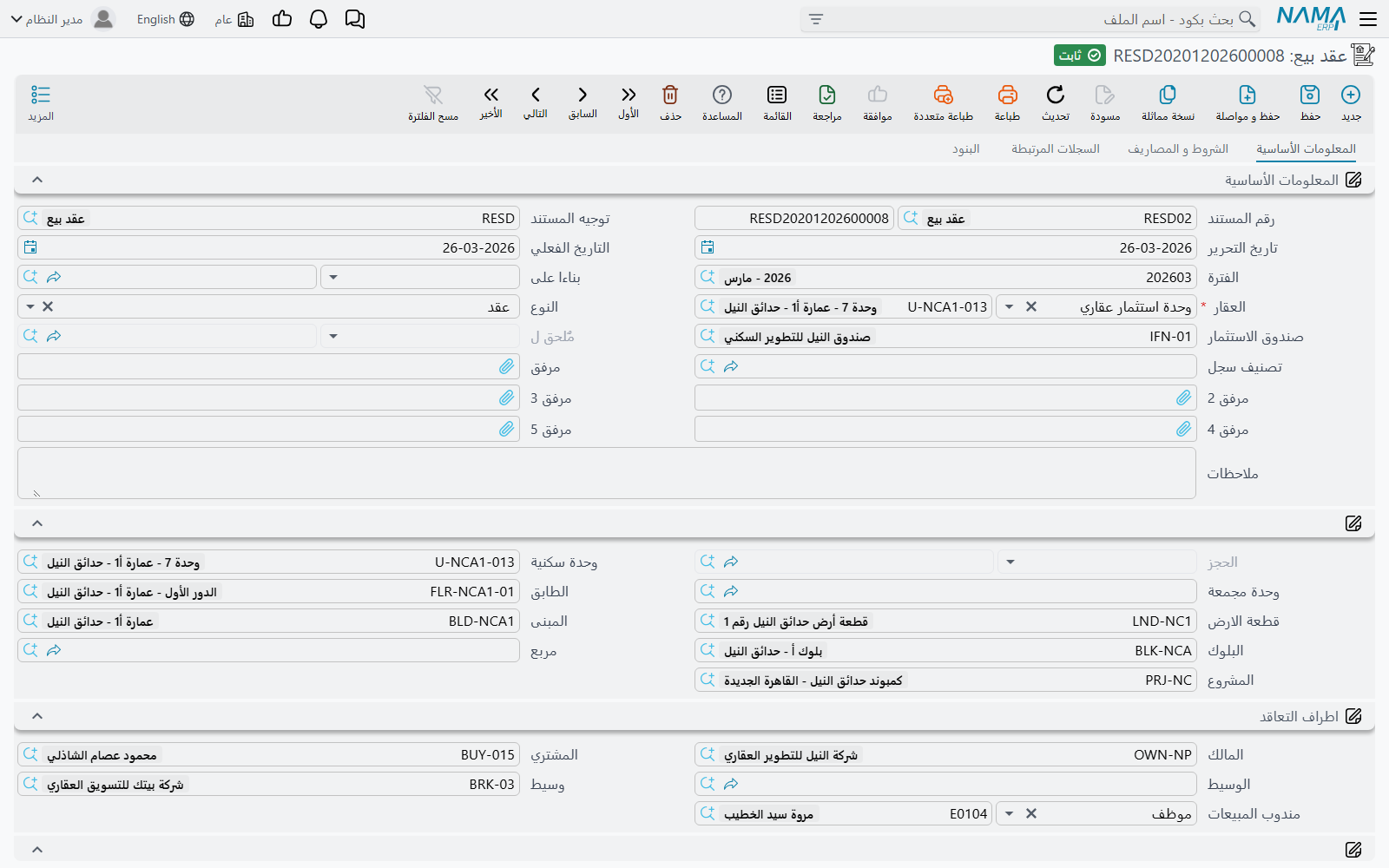Click edit icon of اطراف التعاقد section

(x=1353, y=716)
